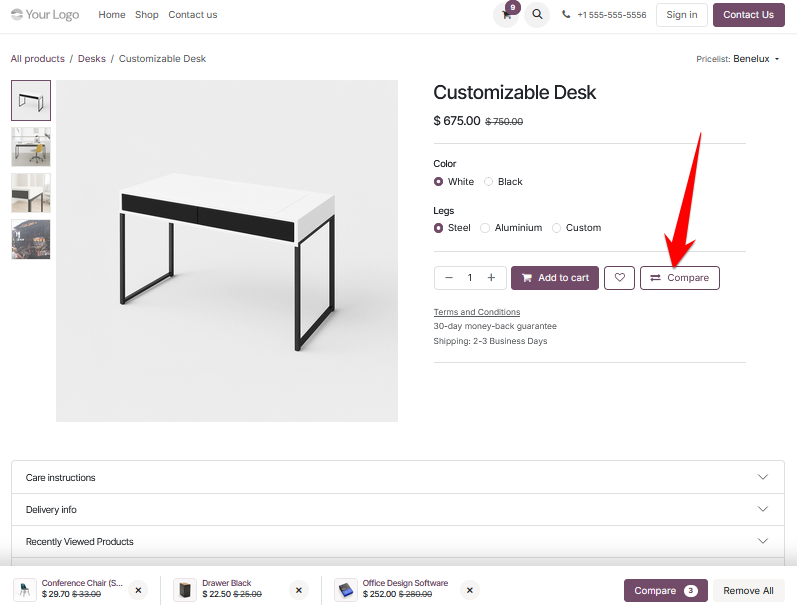This screenshot has width=797, height=609.
Task: Remove Conference Chair from comparison
Action: (x=138, y=590)
